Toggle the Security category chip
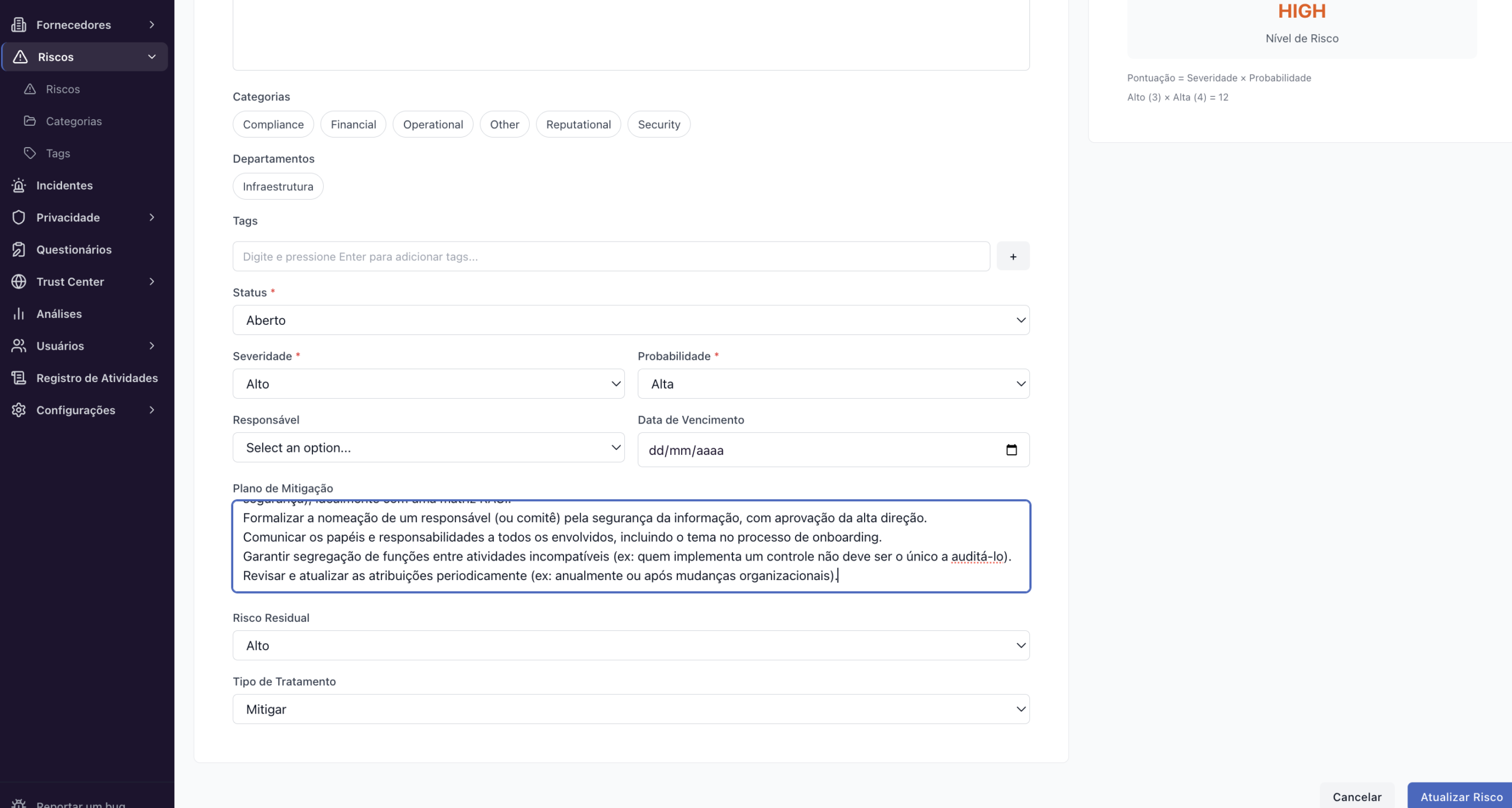1512x808 pixels. (x=659, y=124)
